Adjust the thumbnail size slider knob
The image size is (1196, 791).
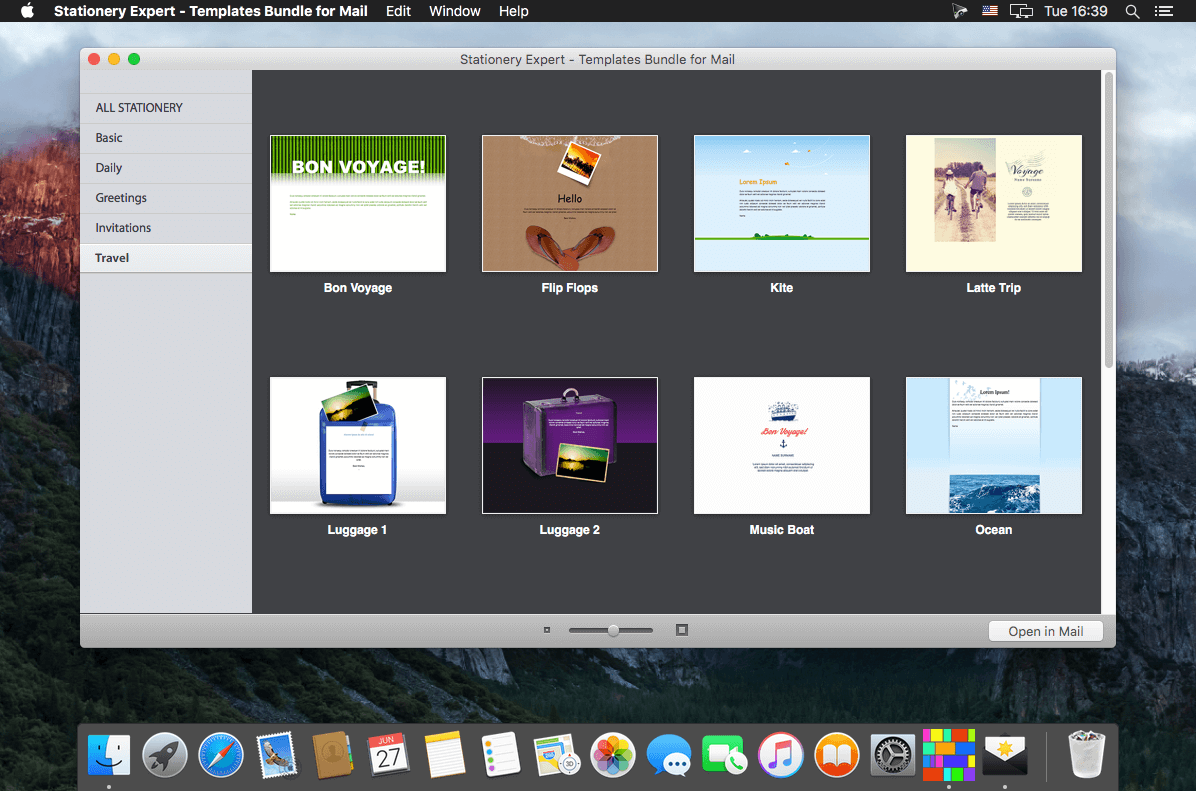(613, 630)
